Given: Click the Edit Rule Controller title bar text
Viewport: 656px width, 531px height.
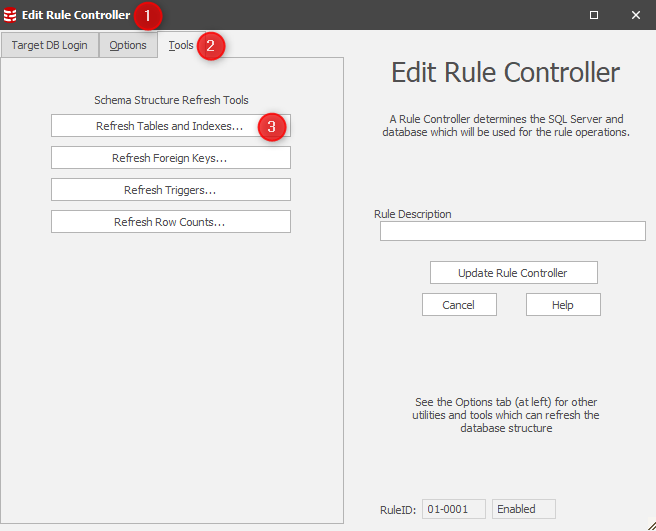Looking at the screenshot, I should (75, 15).
